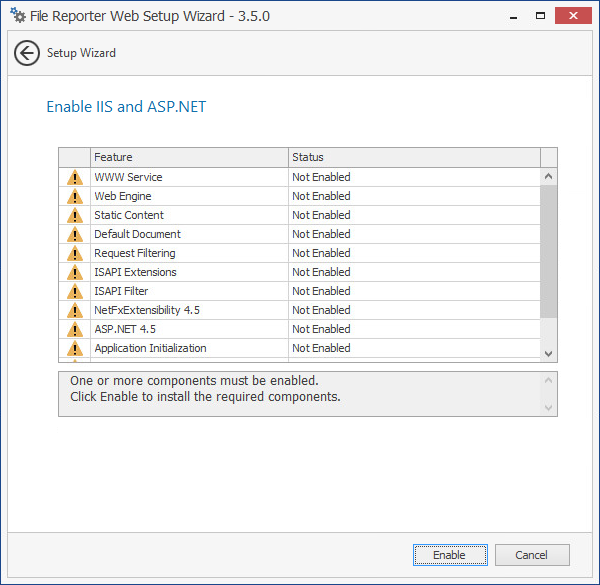Sort by the Status column header
600x585 pixels.
[x=413, y=157]
